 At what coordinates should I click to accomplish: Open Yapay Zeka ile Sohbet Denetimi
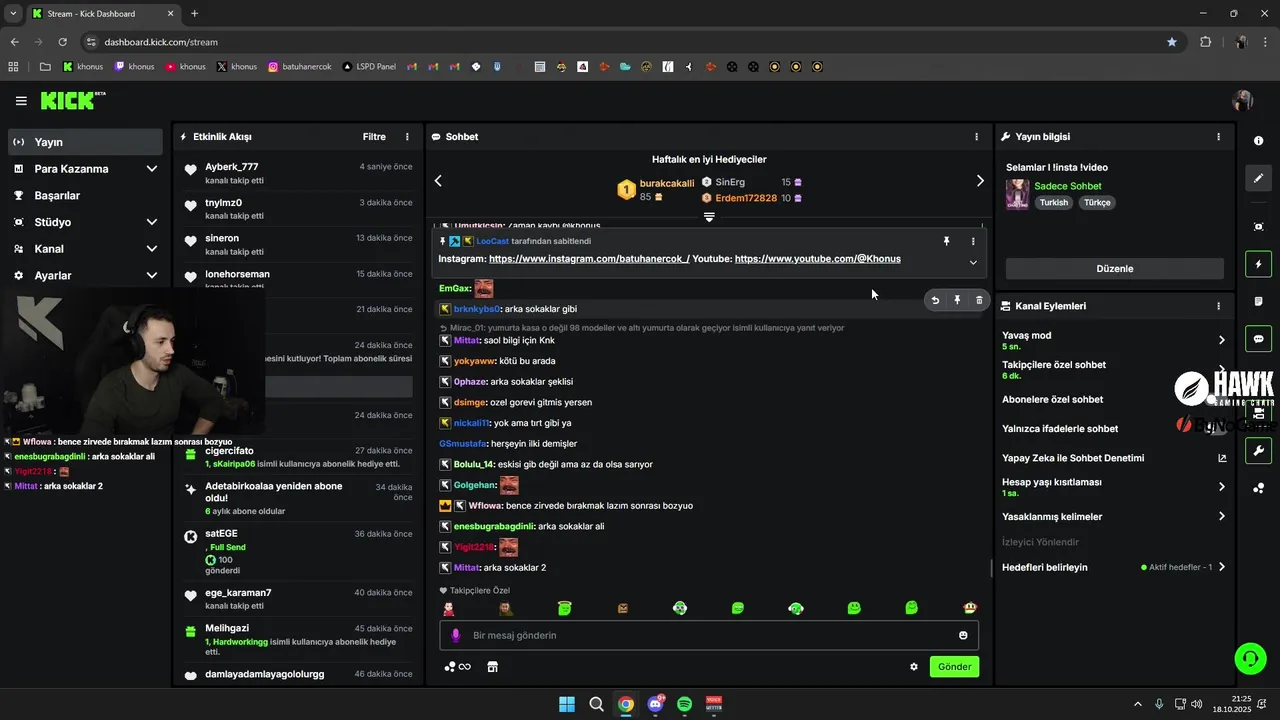point(1114,458)
